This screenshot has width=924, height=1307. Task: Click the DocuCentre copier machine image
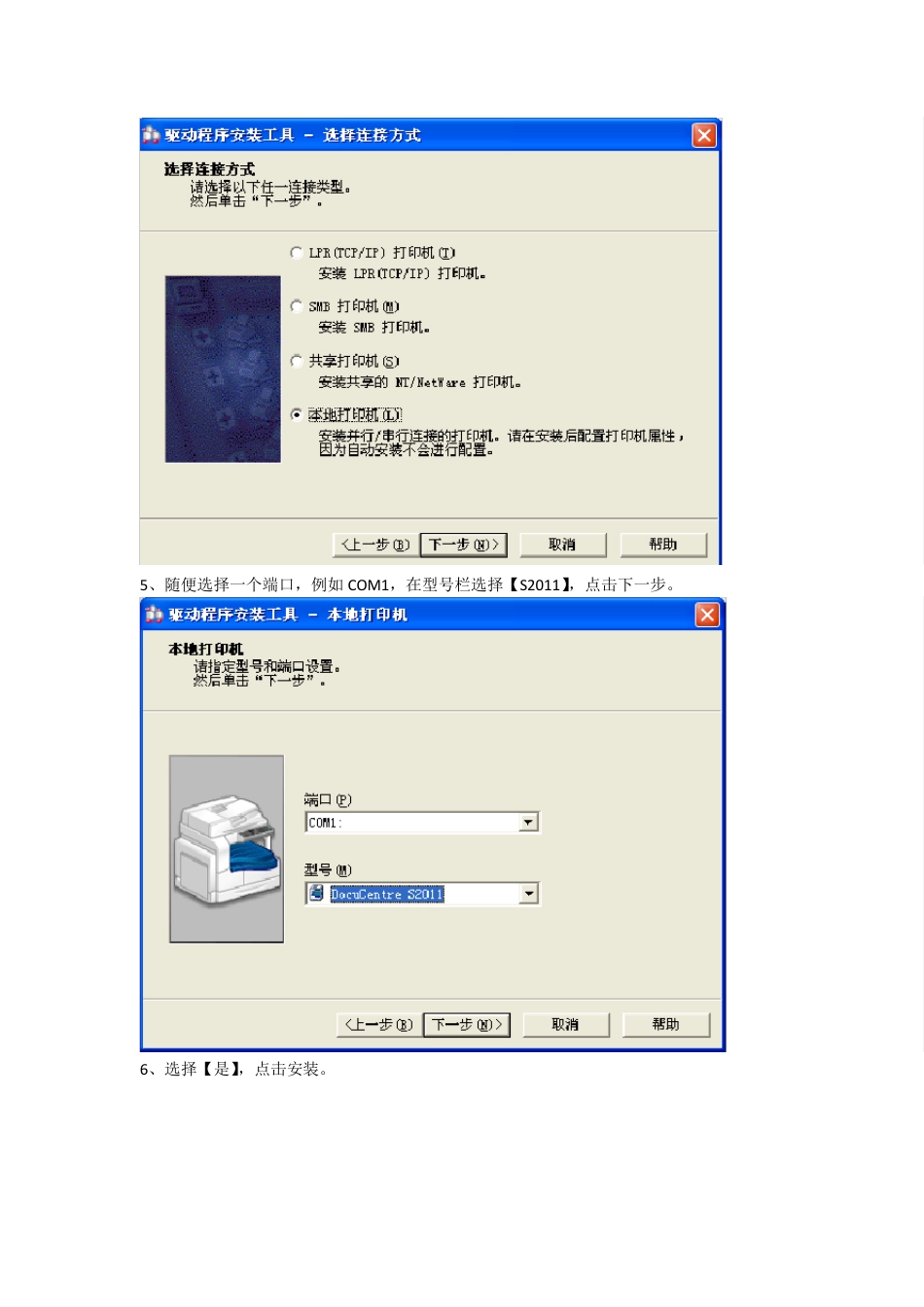tap(227, 849)
